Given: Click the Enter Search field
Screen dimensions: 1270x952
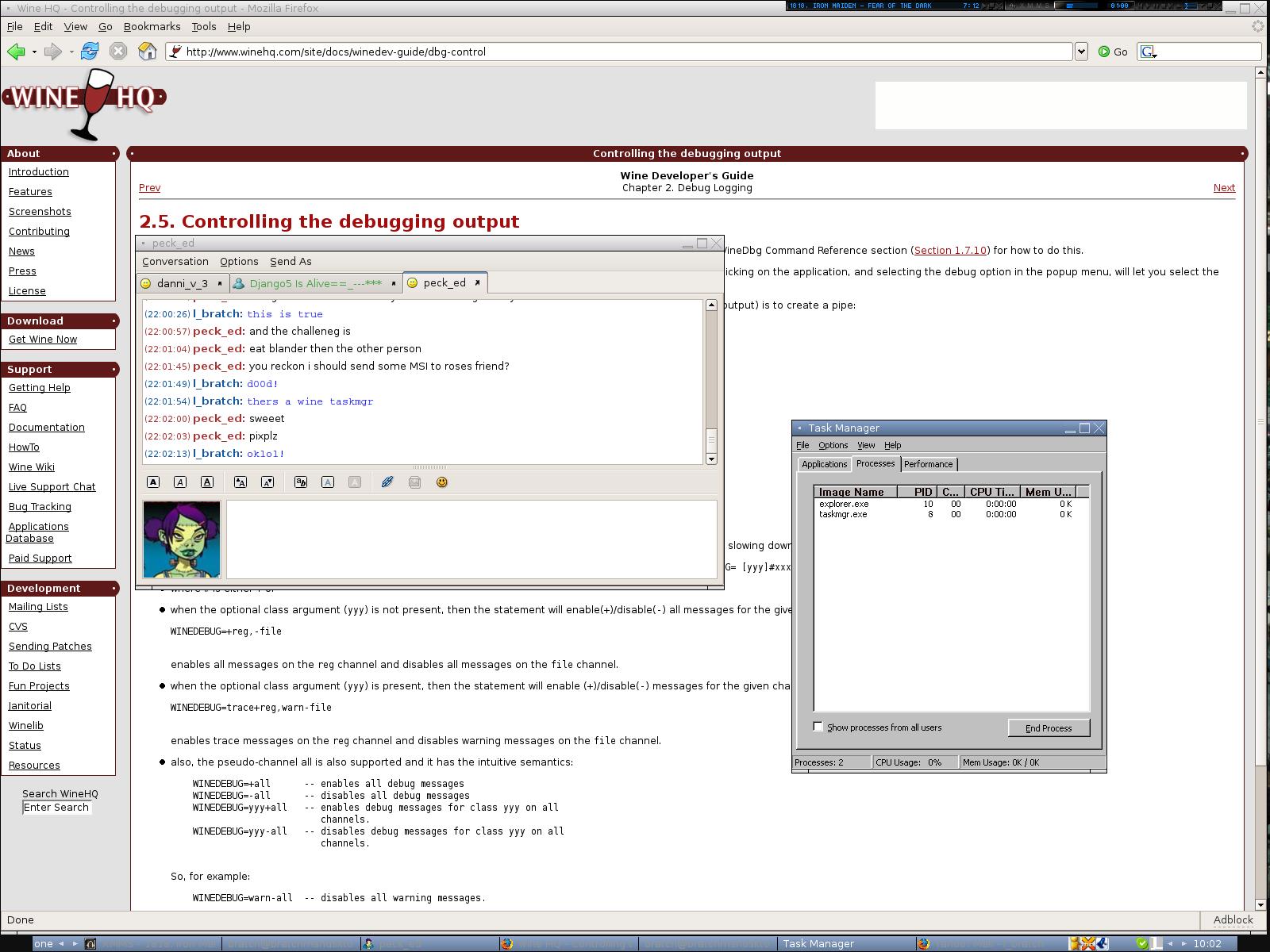Looking at the screenshot, I should [x=56, y=808].
